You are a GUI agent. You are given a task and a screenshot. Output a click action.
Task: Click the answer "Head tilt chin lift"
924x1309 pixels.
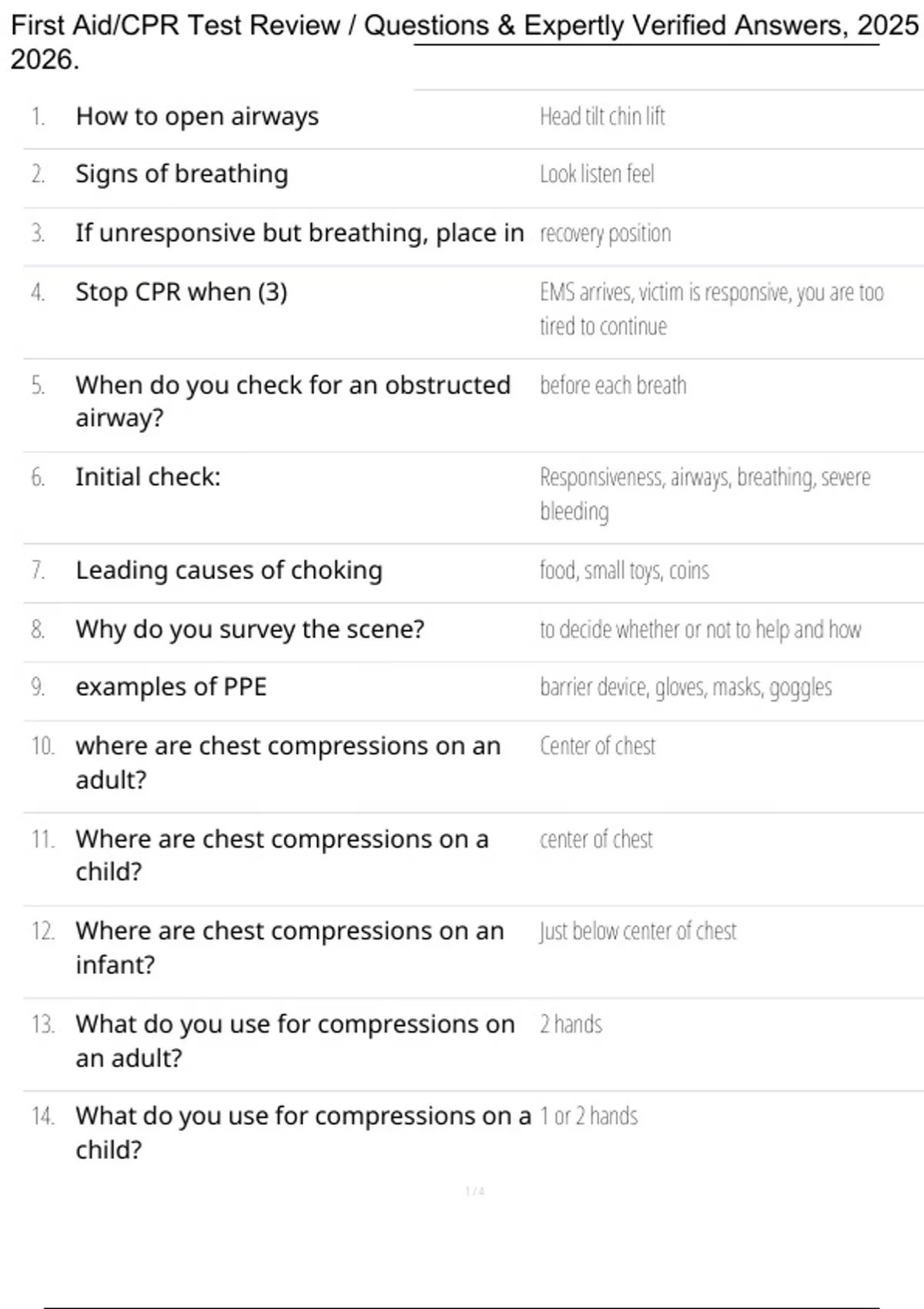(x=602, y=116)
